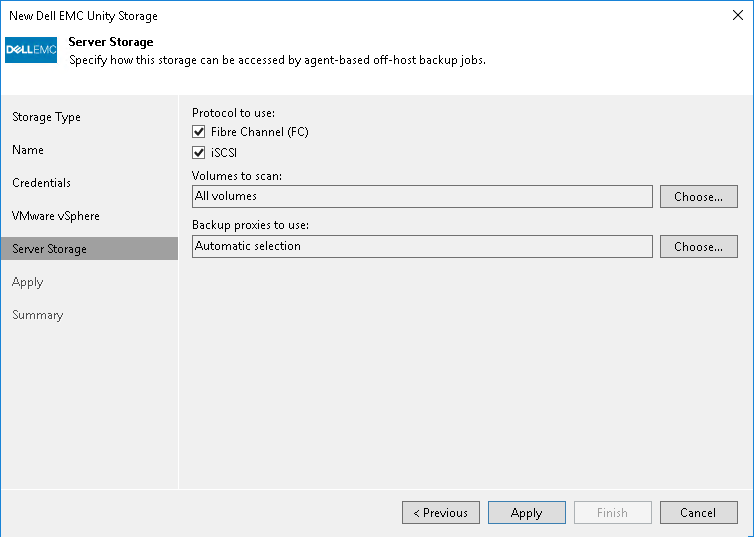The image size is (754, 537).
Task: Close the New Dell EMC Unity Storage dialog
Action: click(x=737, y=16)
